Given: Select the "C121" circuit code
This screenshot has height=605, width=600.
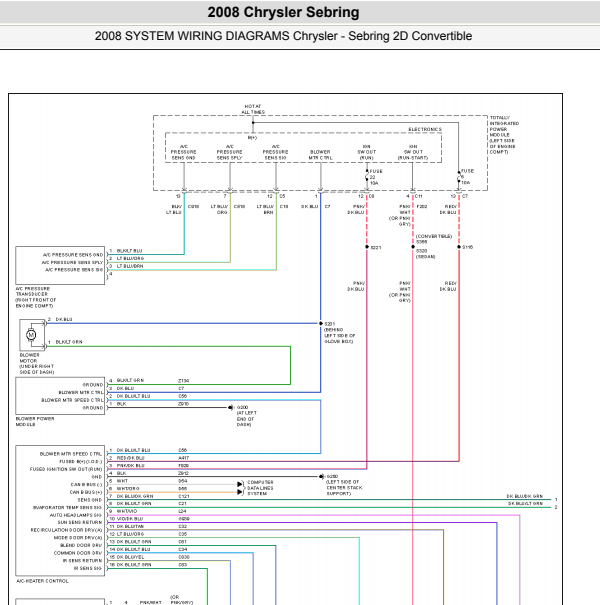Looking at the screenshot, I should (183, 496).
